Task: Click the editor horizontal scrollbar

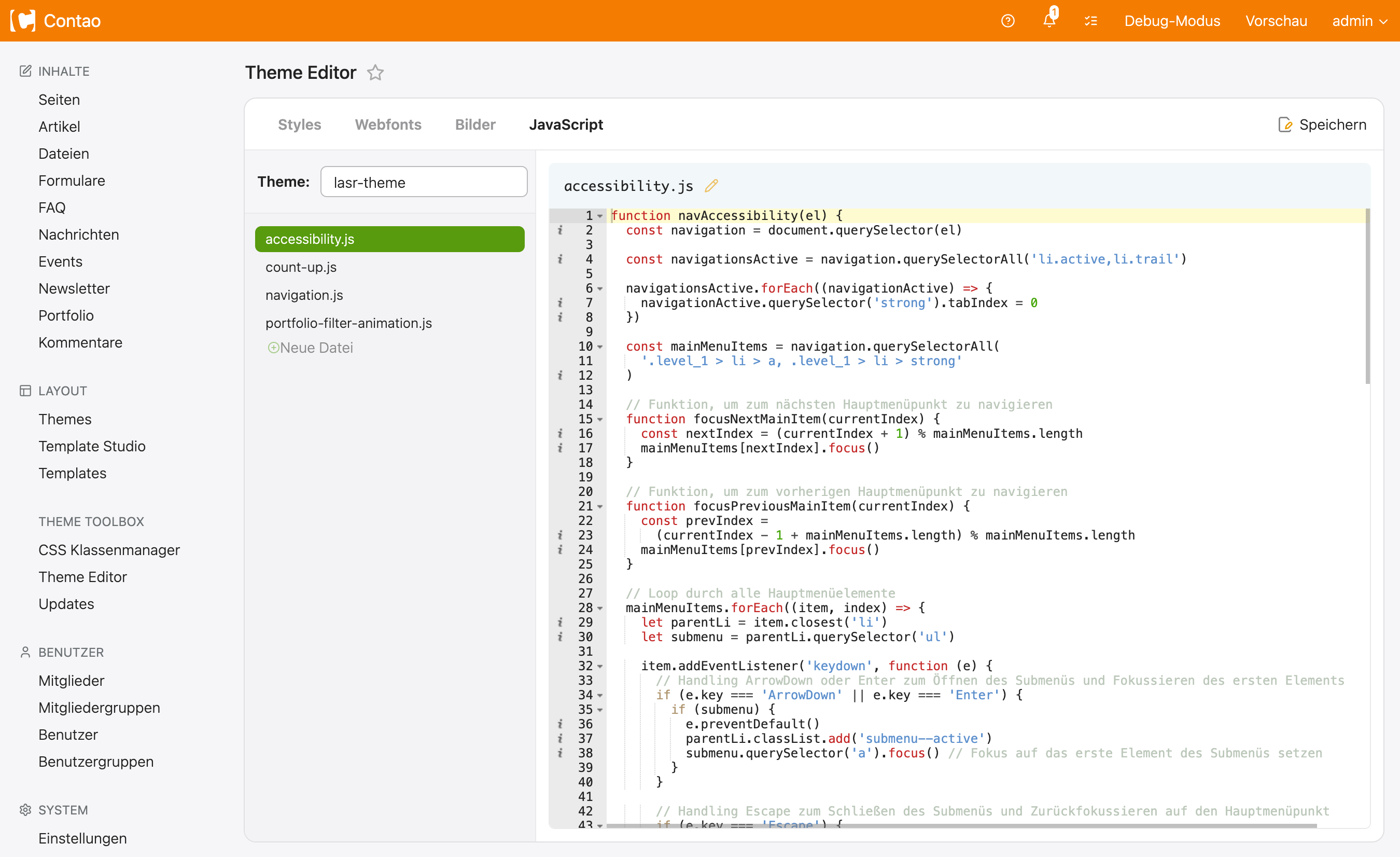Action: click(x=961, y=825)
